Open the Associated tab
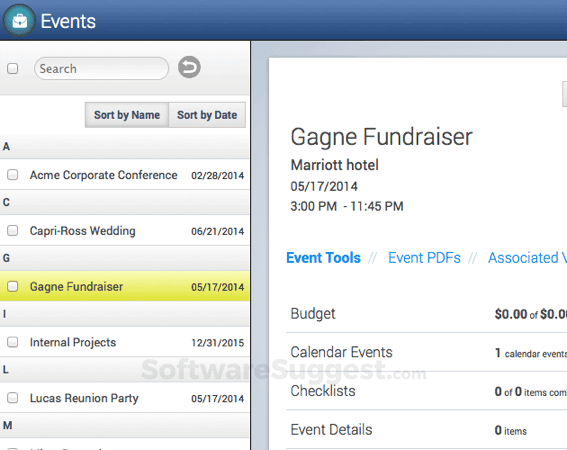Screen dimensions: 567x450 pyautogui.click(x=527, y=258)
